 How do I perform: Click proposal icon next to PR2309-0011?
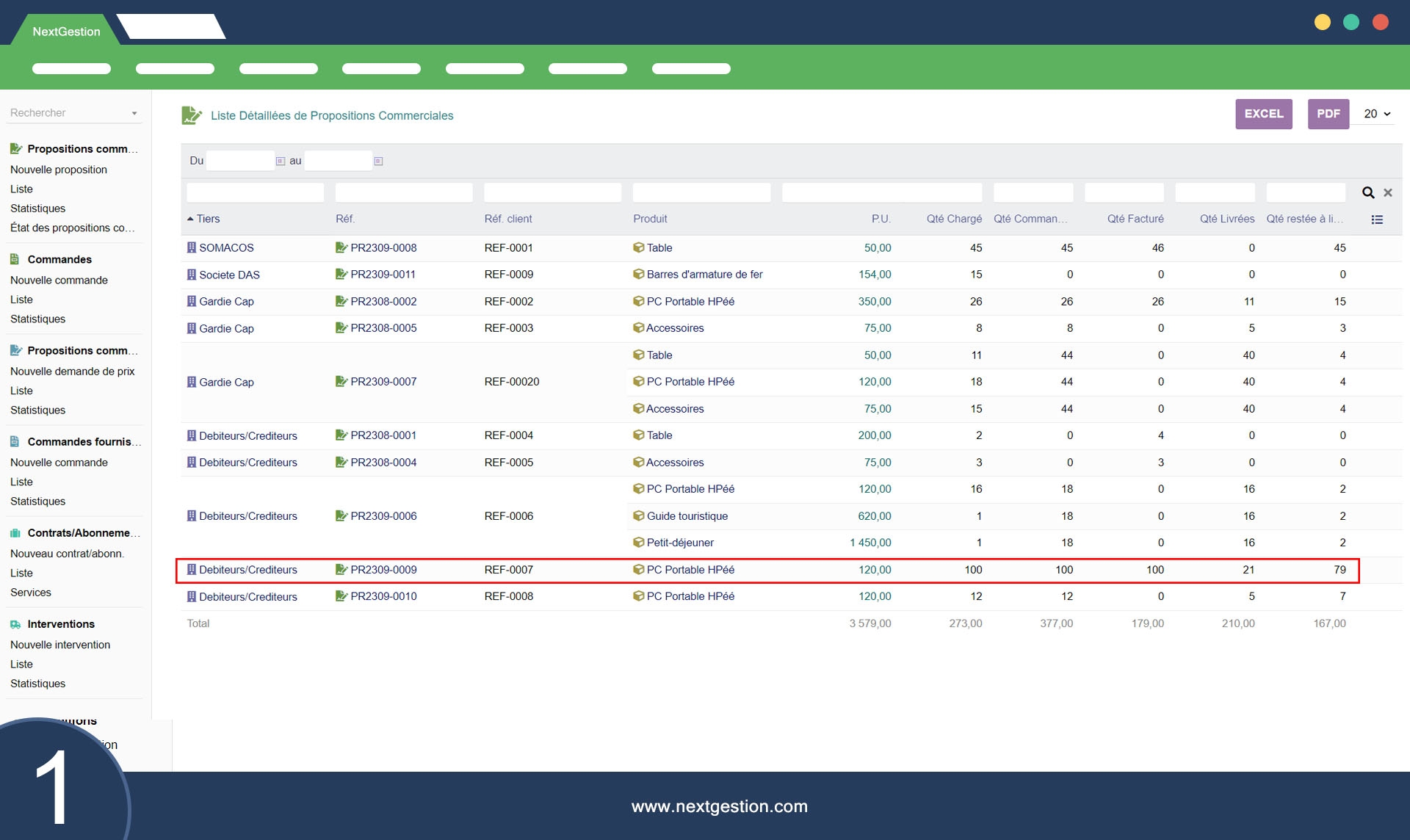click(341, 274)
